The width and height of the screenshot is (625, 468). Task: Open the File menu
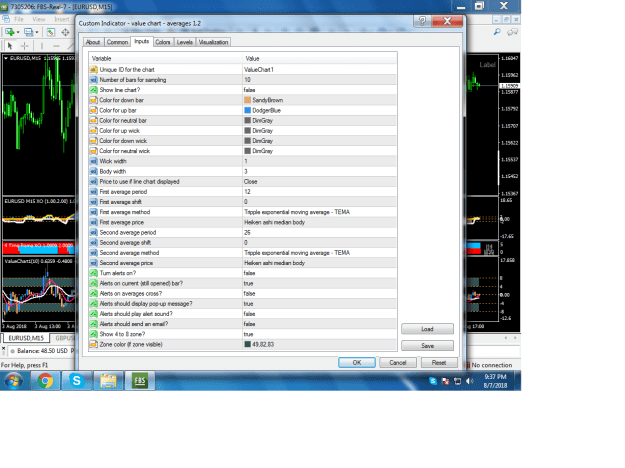click(19, 19)
